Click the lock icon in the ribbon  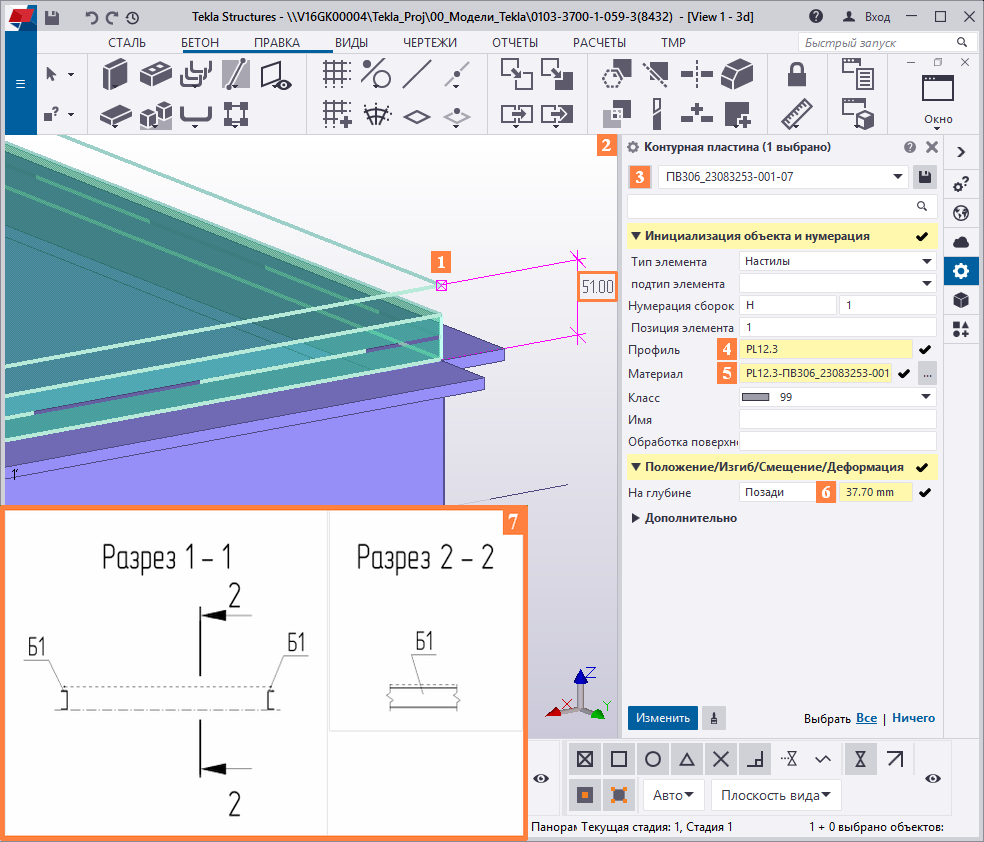[x=797, y=74]
